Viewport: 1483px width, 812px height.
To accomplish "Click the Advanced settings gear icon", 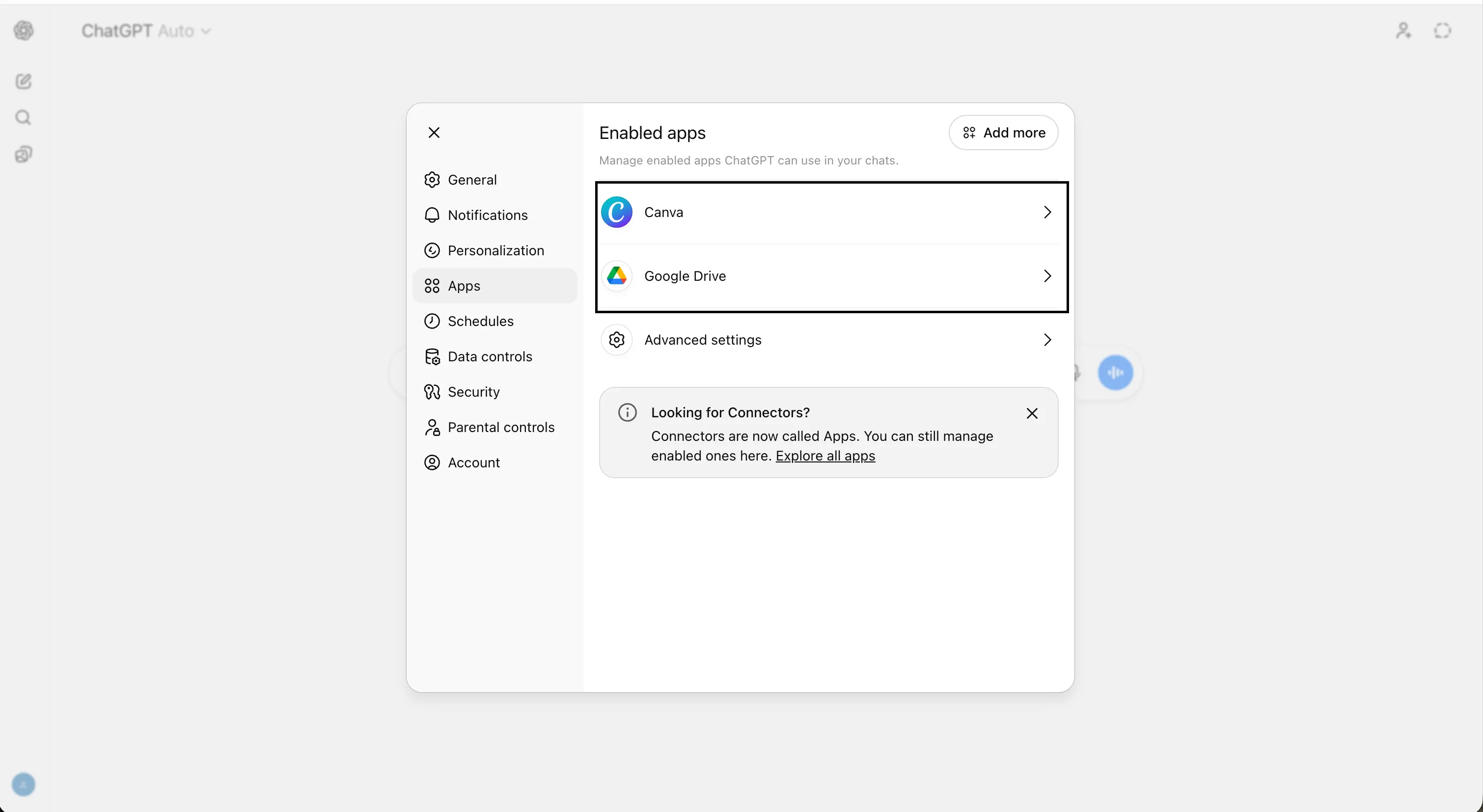I will click(617, 340).
